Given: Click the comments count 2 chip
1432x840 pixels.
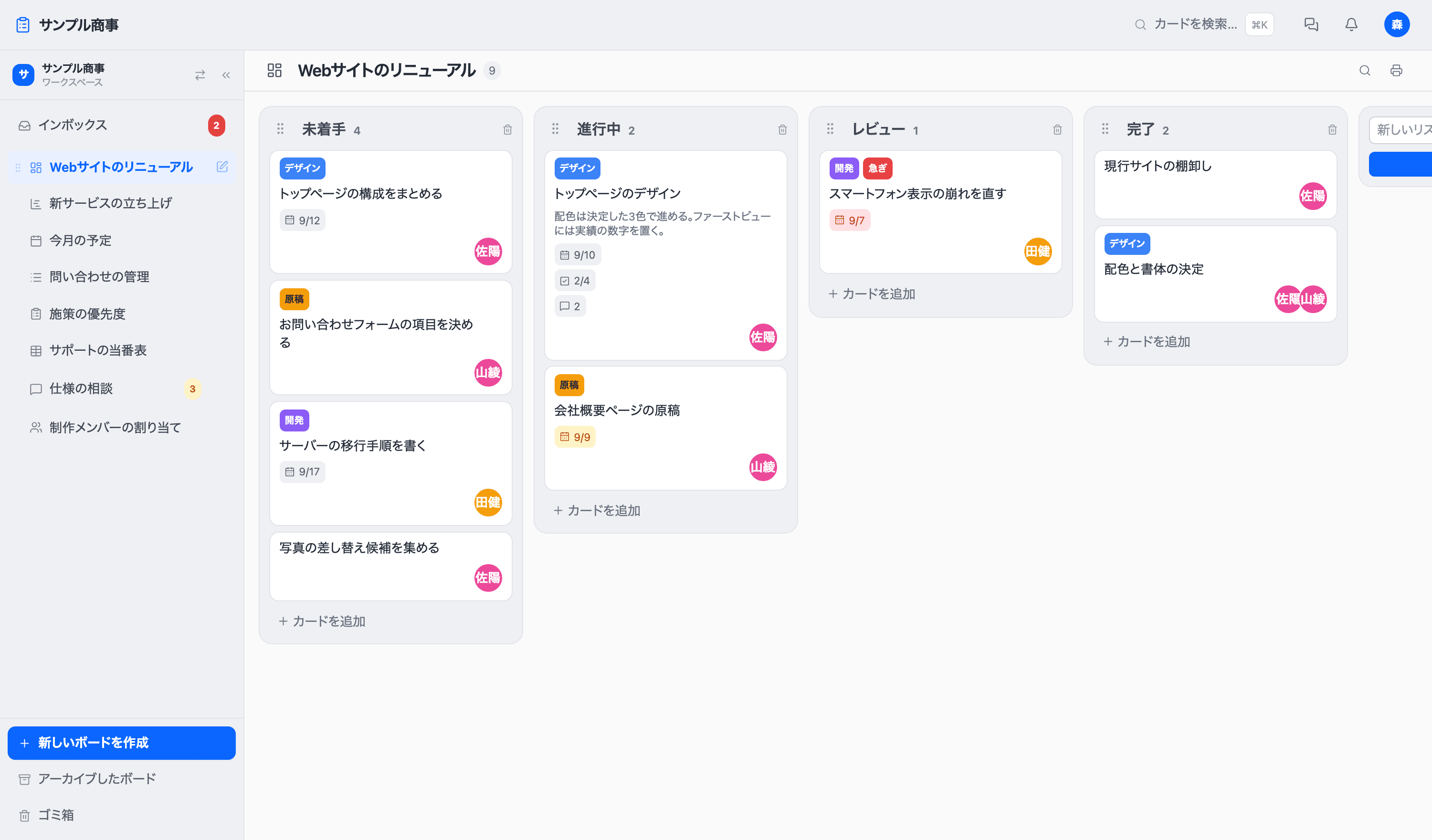Looking at the screenshot, I should 570,306.
